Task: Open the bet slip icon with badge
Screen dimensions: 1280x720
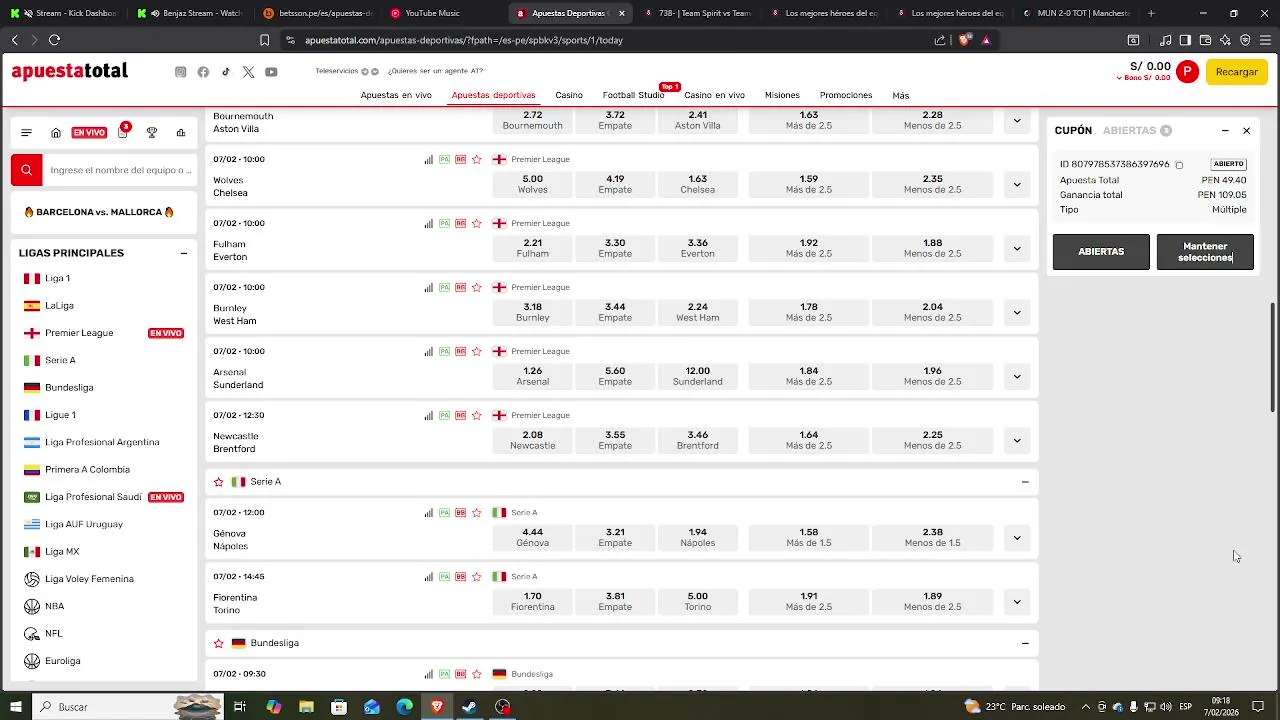Action: point(123,131)
